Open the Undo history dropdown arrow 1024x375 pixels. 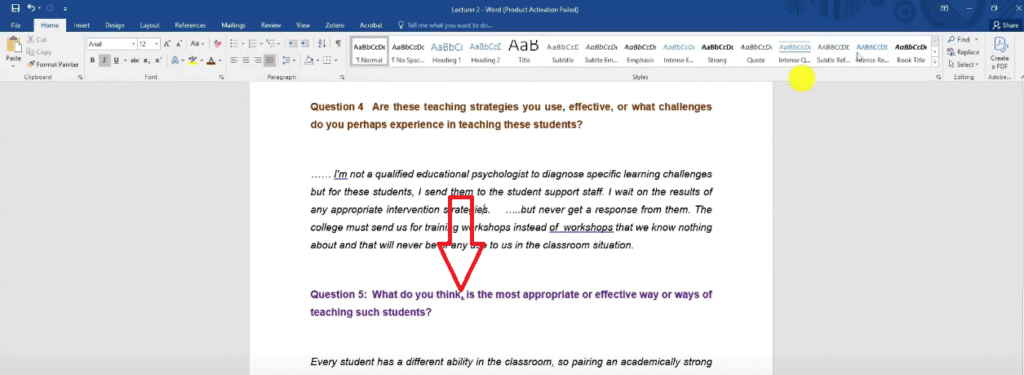tap(39, 8)
